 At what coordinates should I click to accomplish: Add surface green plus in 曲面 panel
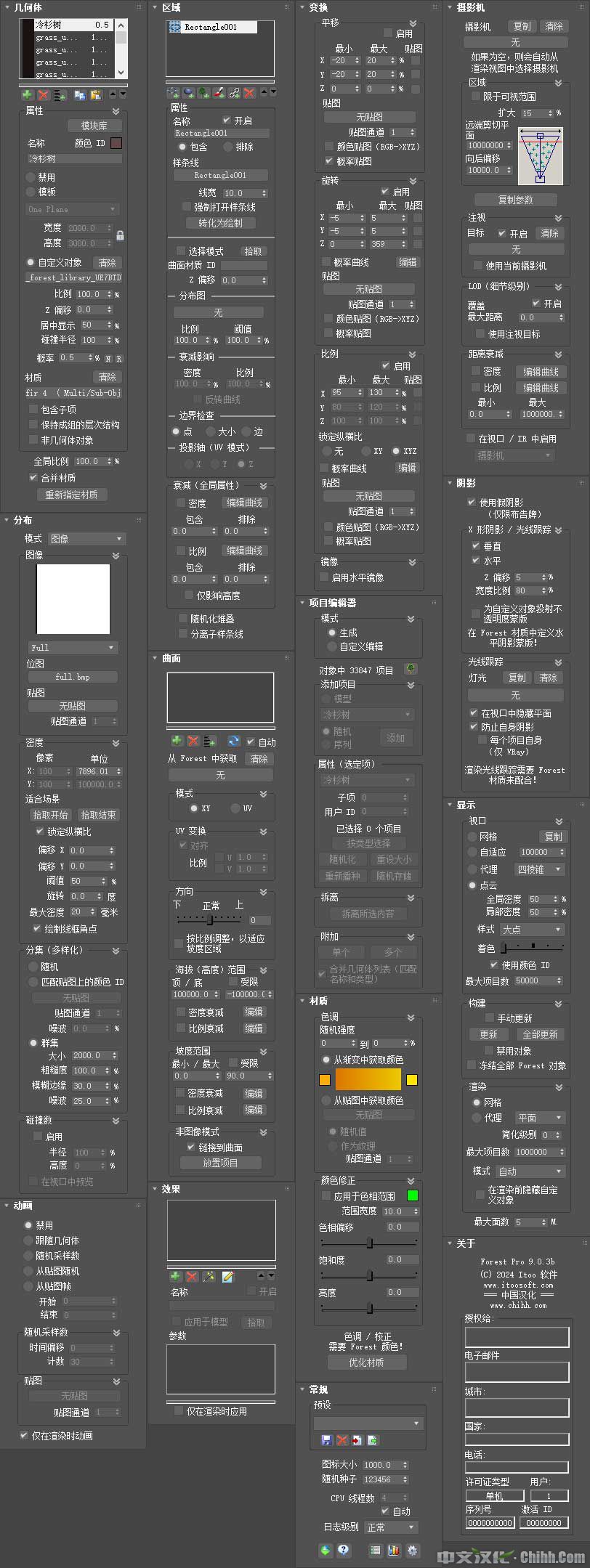[177, 741]
